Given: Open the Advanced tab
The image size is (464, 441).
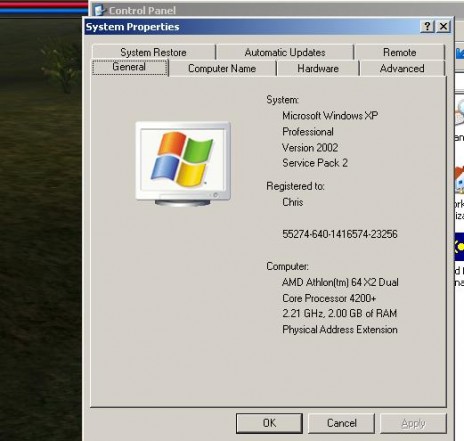Looking at the screenshot, I should (x=402, y=69).
